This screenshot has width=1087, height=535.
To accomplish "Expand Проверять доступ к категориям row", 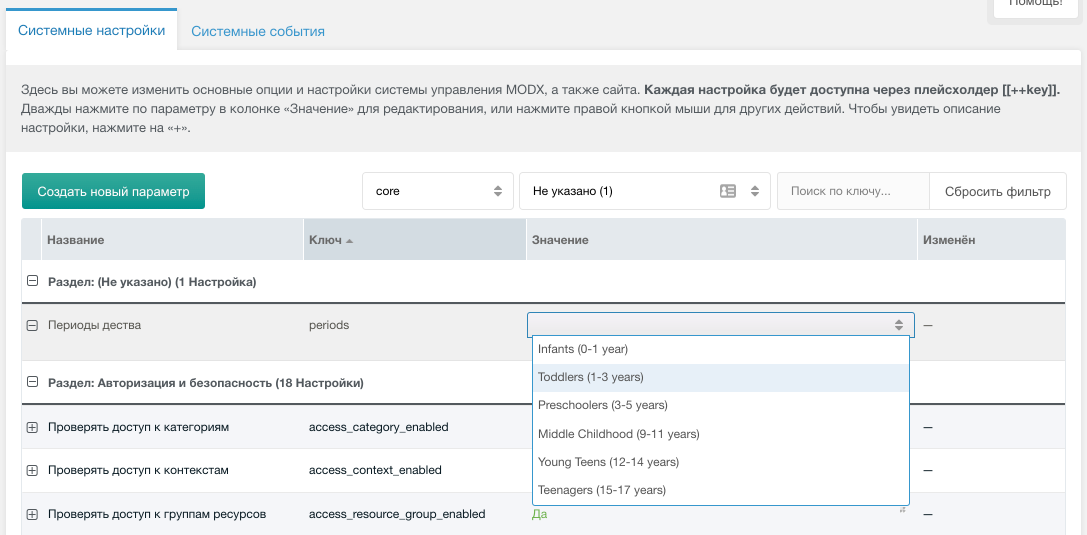I will [x=32, y=428].
